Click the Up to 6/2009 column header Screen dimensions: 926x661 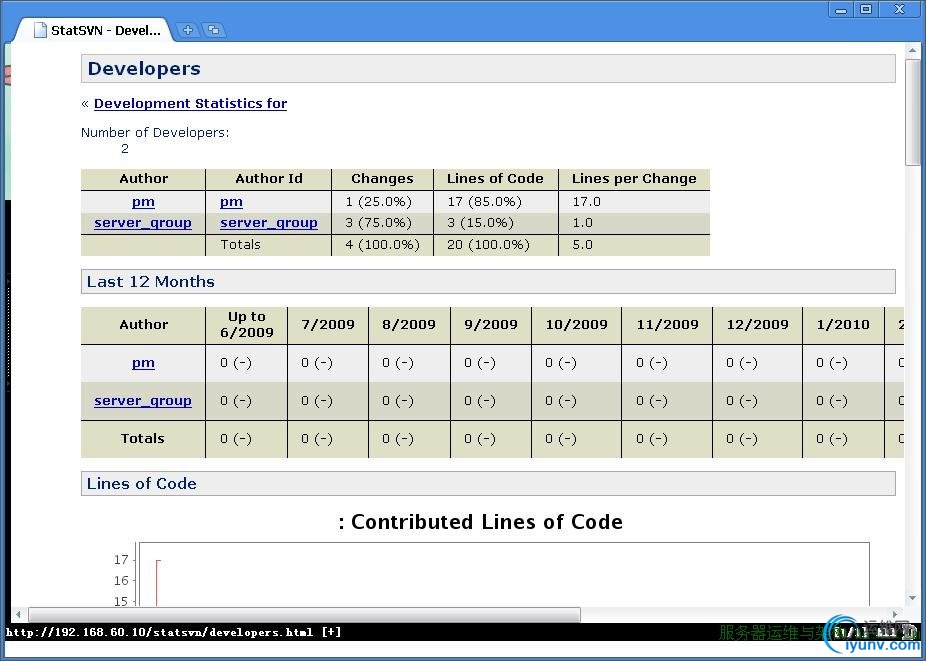(x=247, y=324)
